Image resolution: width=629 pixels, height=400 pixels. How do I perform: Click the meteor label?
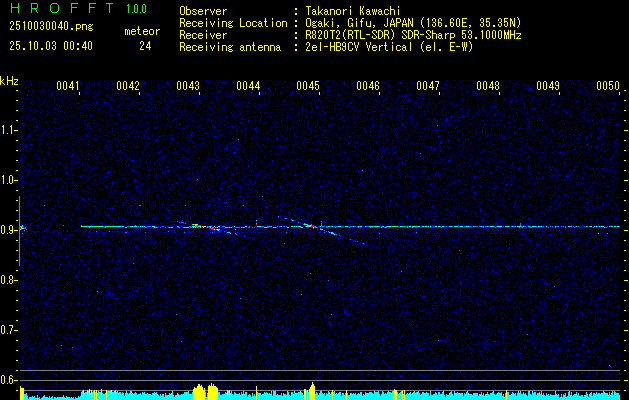coord(142,31)
